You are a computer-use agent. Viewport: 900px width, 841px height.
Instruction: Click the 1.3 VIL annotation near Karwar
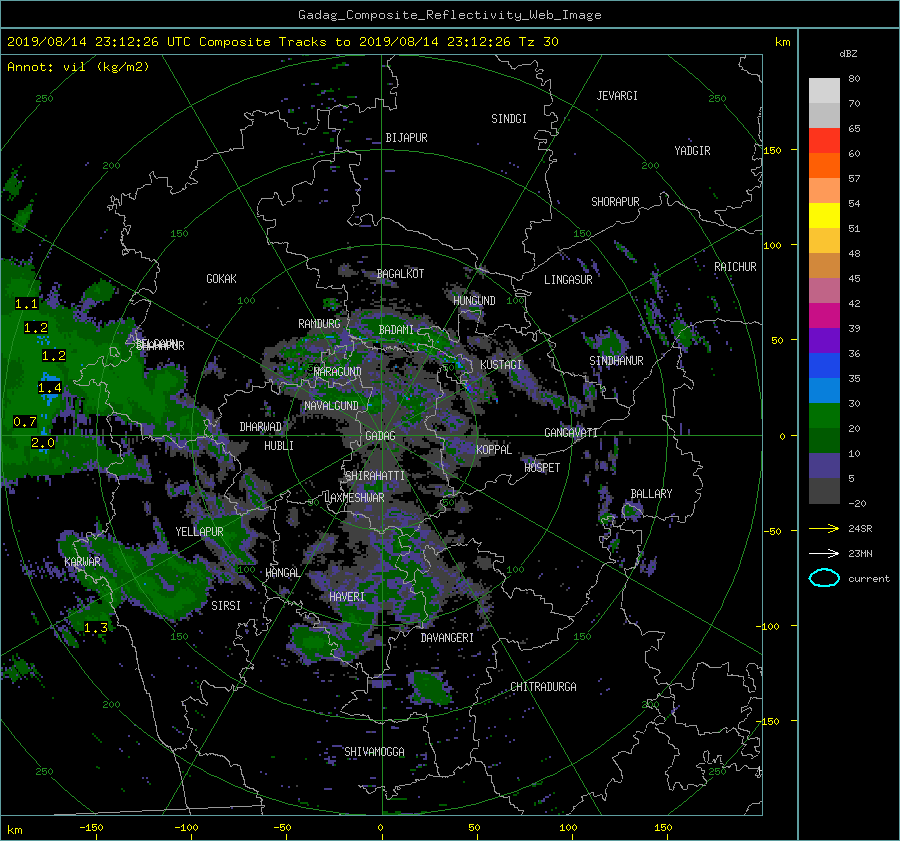(96, 628)
